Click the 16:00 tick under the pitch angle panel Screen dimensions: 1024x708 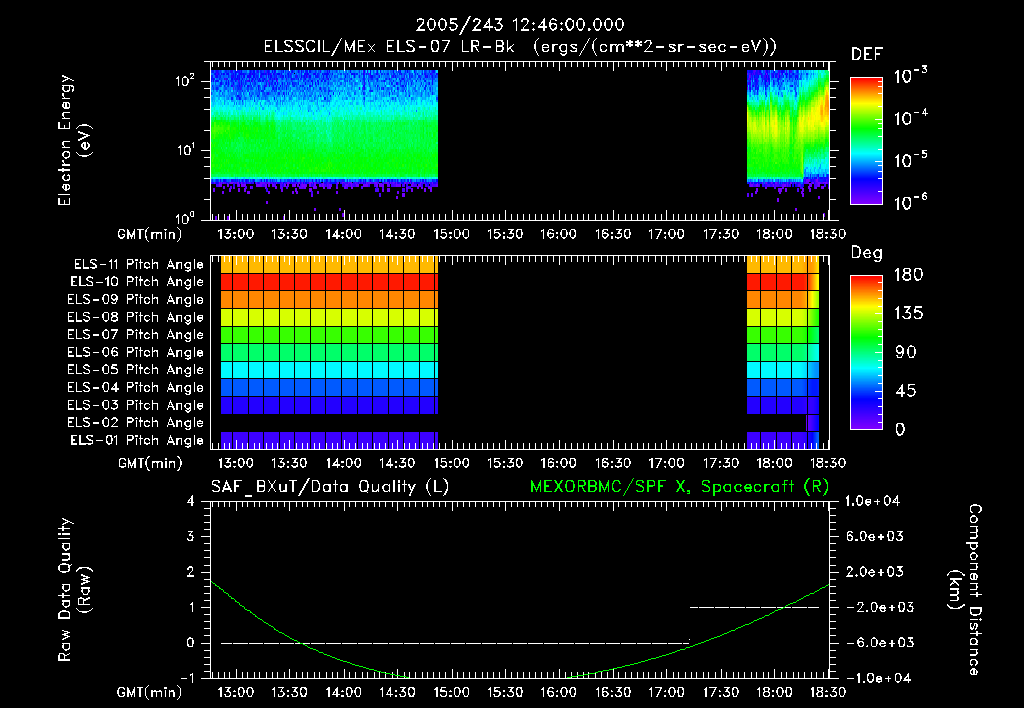(558, 463)
